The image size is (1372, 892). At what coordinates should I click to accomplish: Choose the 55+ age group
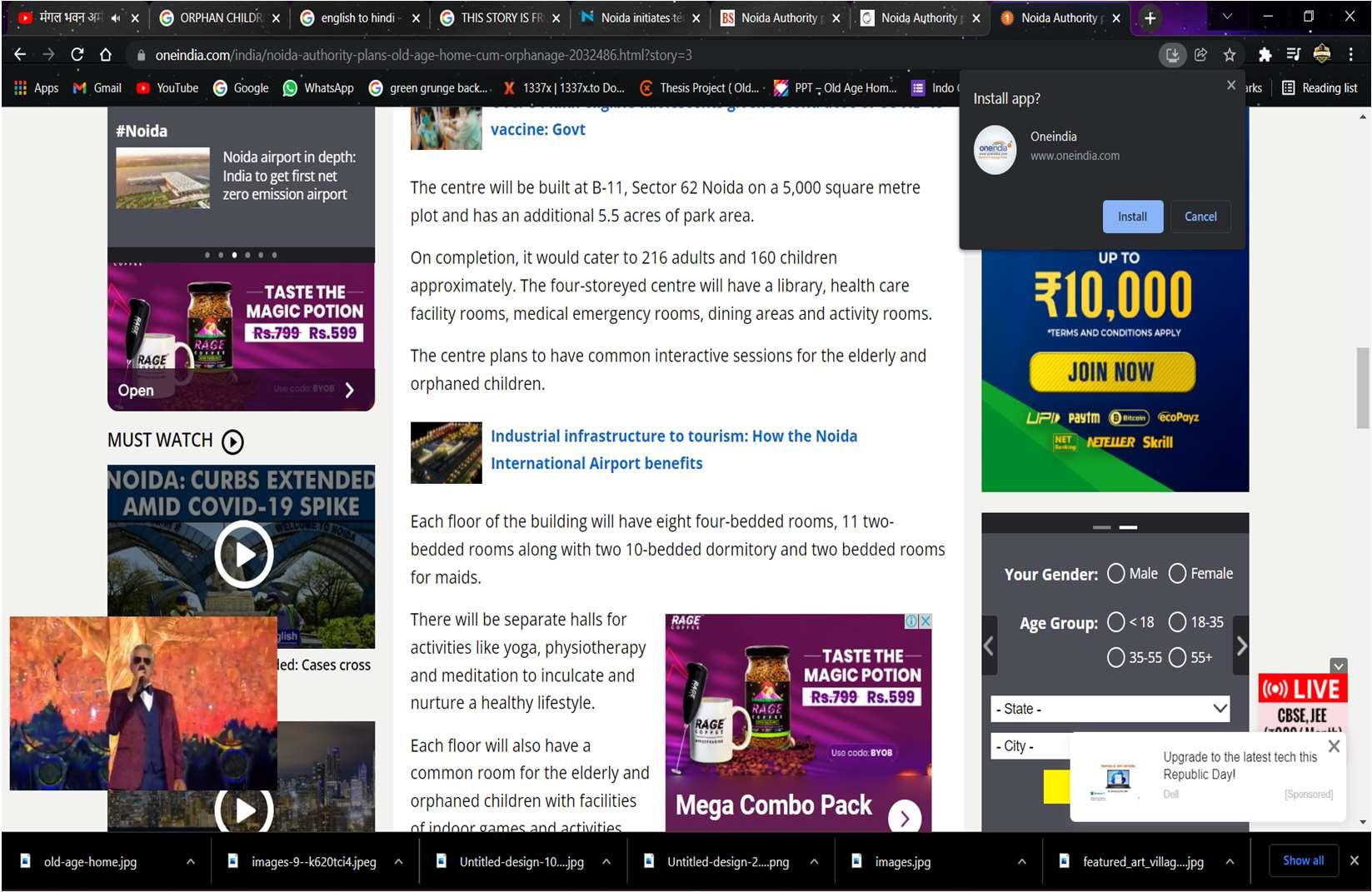click(x=1177, y=658)
